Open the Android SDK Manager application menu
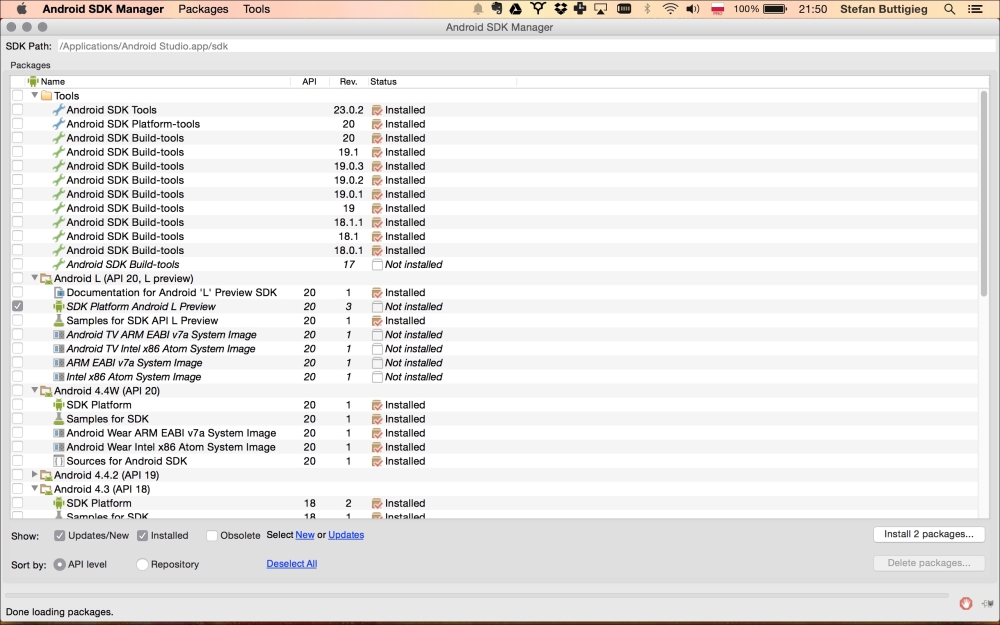Image resolution: width=1000 pixels, height=625 pixels. pos(103,9)
